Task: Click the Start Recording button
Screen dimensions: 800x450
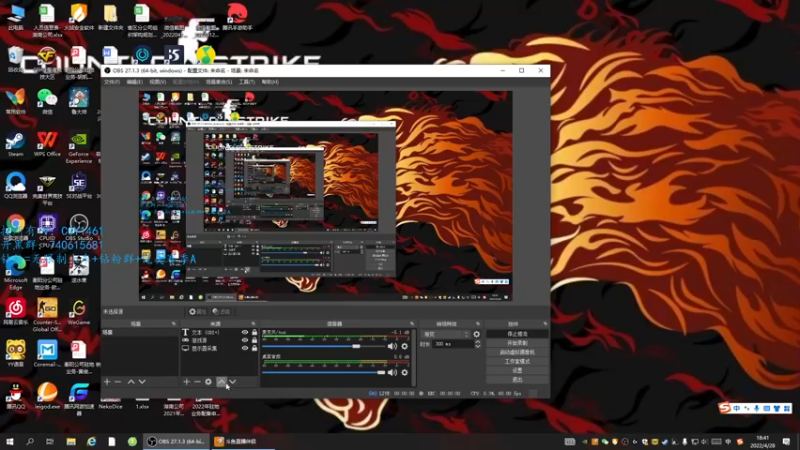Action: tap(517, 343)
